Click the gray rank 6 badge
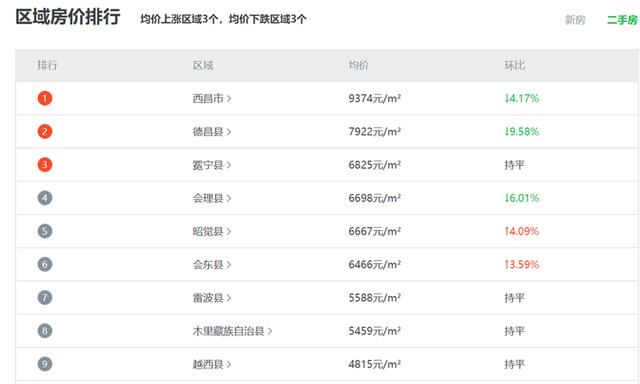Image resolution: width=640 pixels, height=384 pixels. click(45, 264)
